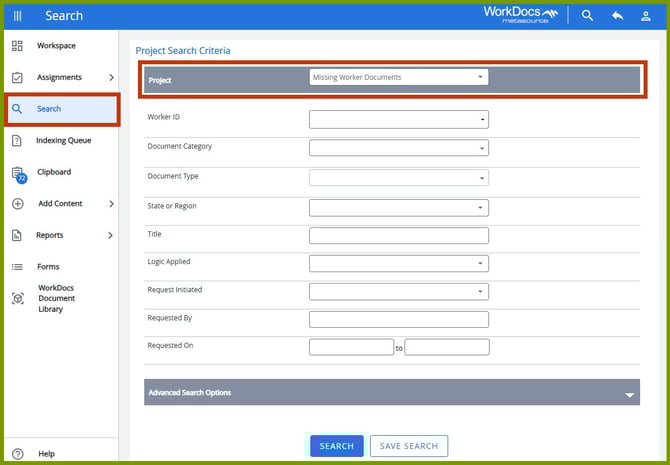The height and width of the screenshot is (465, 670).
Task: Click the Requested By input field
Action: point(399,319)
